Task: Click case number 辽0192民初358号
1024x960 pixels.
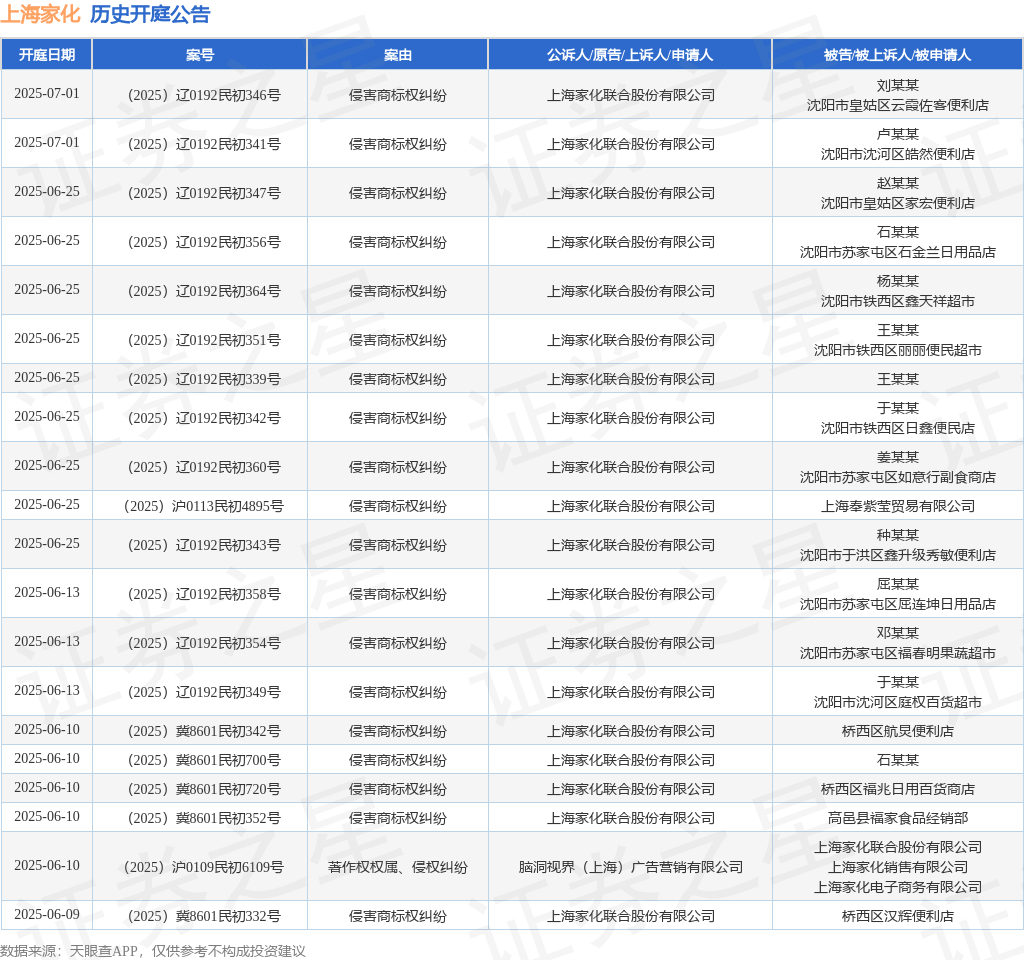Action: pyautogui.click(x=204, y=594)
